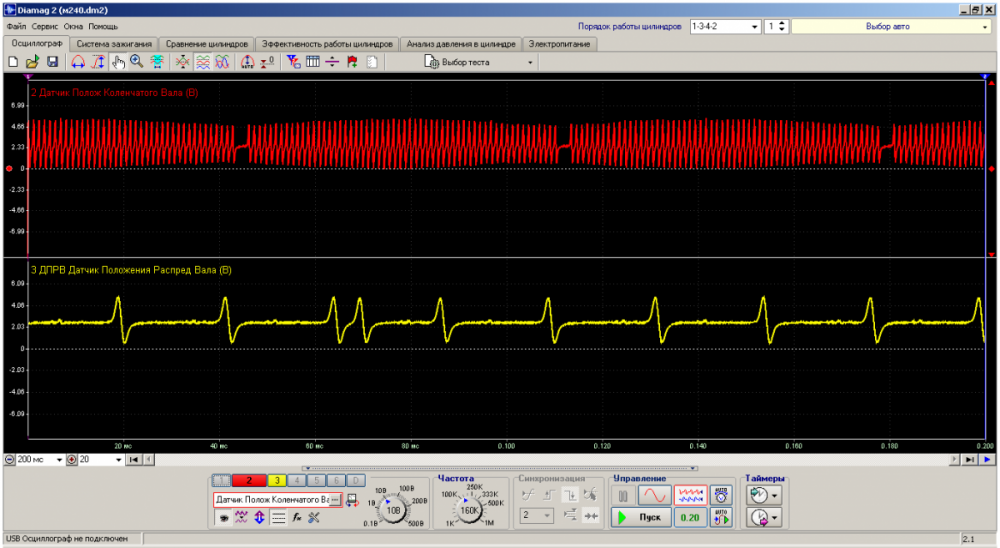Open a file with the folder icon
Screen dimensions: 1000x548
coord(32,62)
